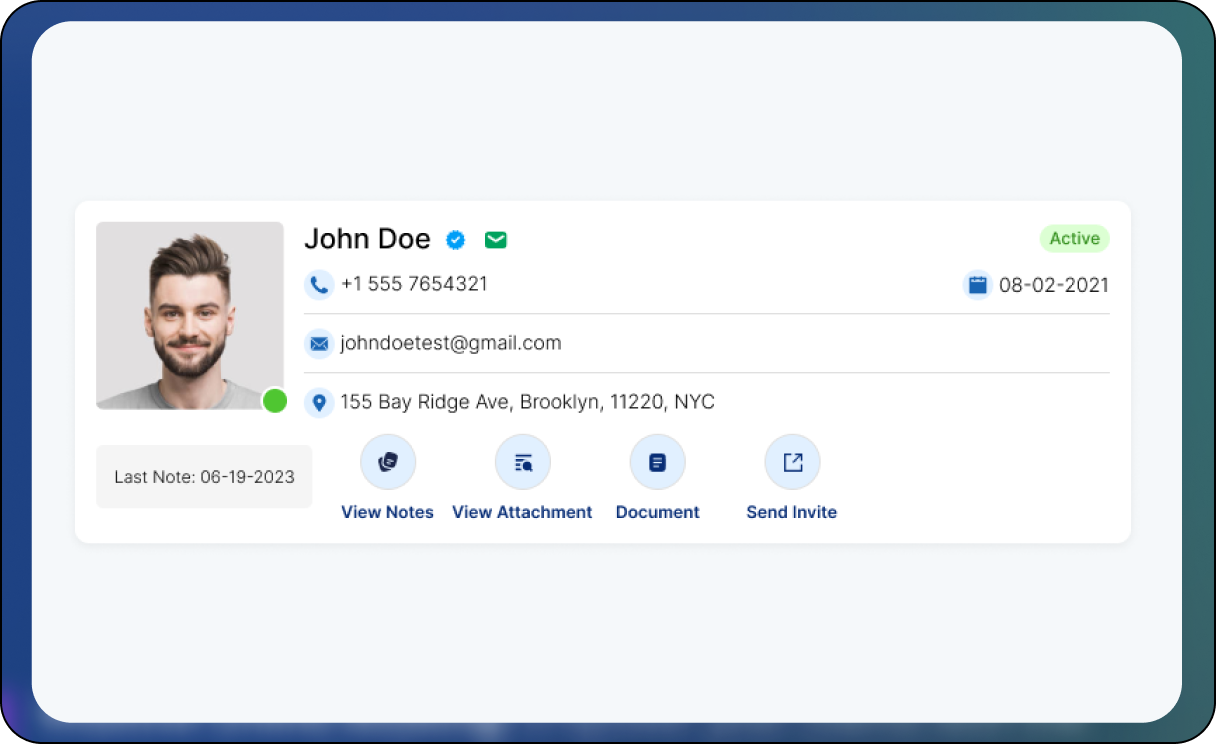Click the 08-02-2021 date text
The height and width of the screenshot is (744, 1216).
tap(1054, 285)
